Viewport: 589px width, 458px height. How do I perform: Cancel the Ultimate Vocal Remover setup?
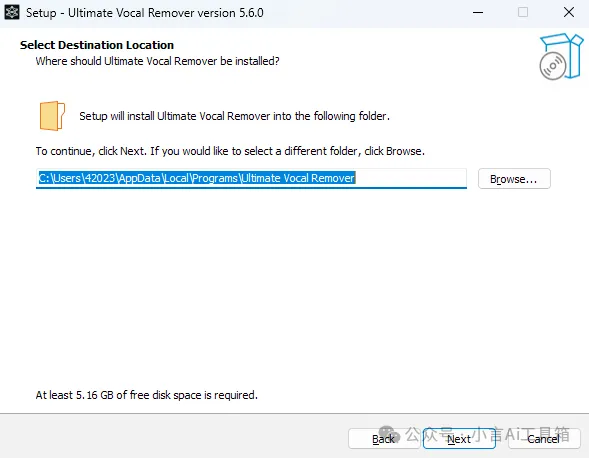click(544, 439)
